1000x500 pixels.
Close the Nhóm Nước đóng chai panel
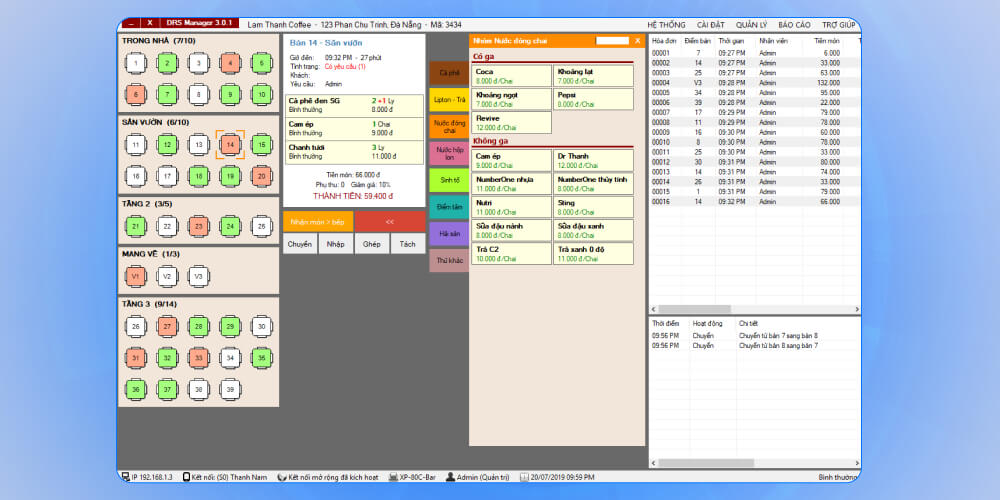pos(638,41)
